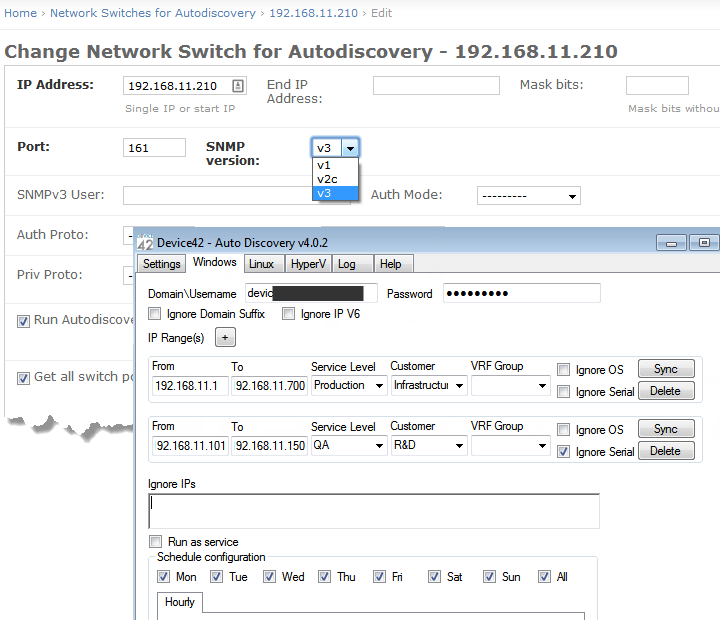Screen dimensions: 720x620
Task: Uncheck Sun schedule day
Action: 489,576
